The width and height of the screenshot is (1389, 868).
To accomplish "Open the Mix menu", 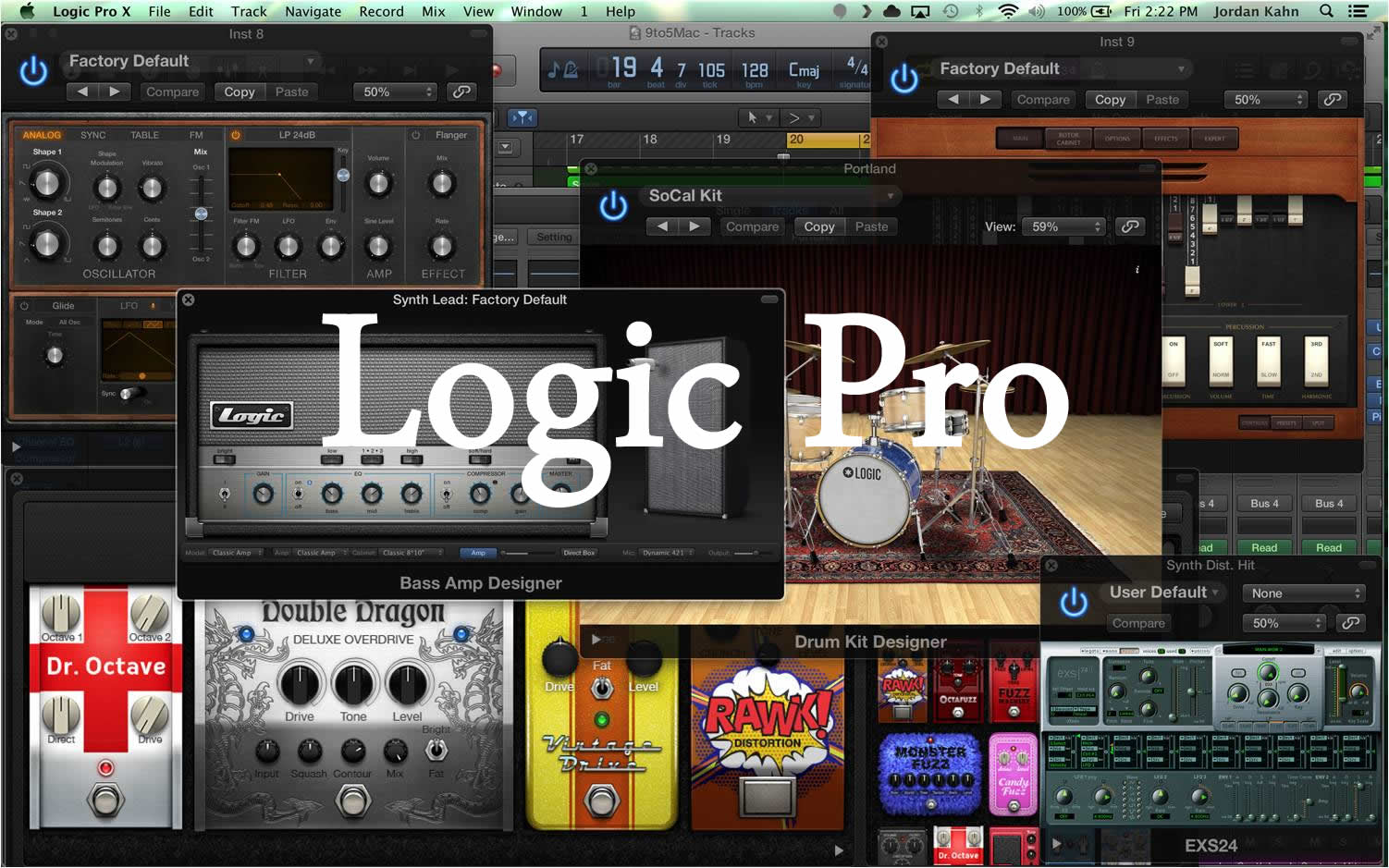I will pos(434,11).
